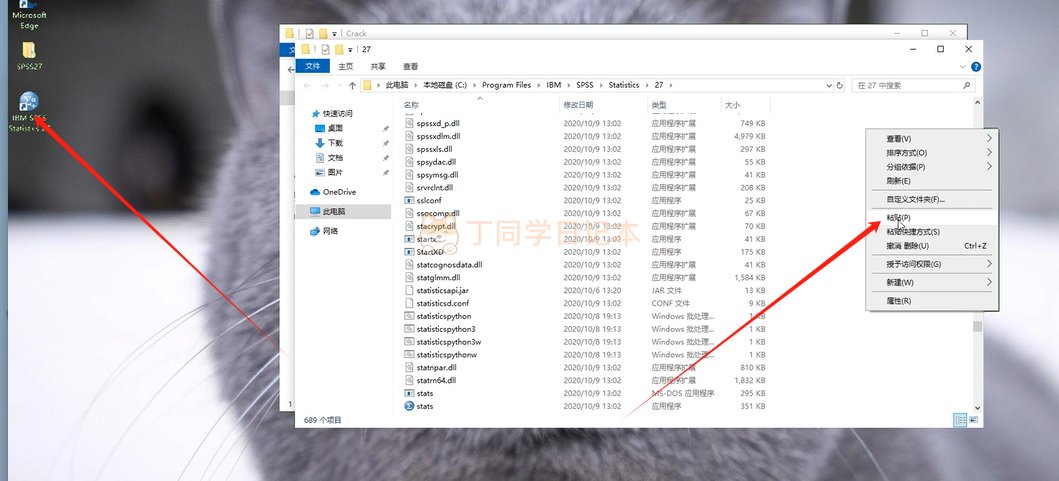
Task: Select 此电脑 in the navigation pane
Action: click(x=342, y=211)
